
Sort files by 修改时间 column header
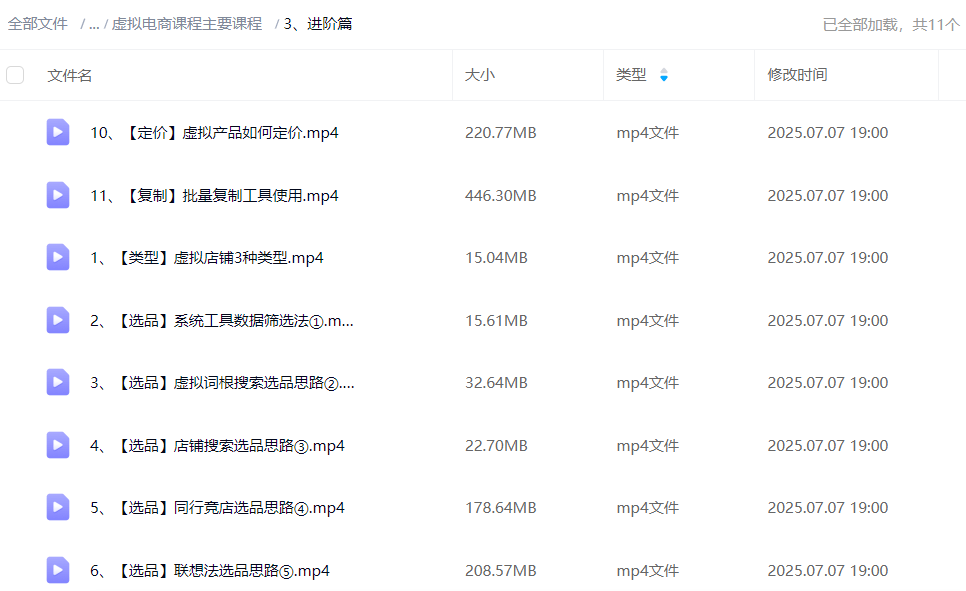(797, 75)
